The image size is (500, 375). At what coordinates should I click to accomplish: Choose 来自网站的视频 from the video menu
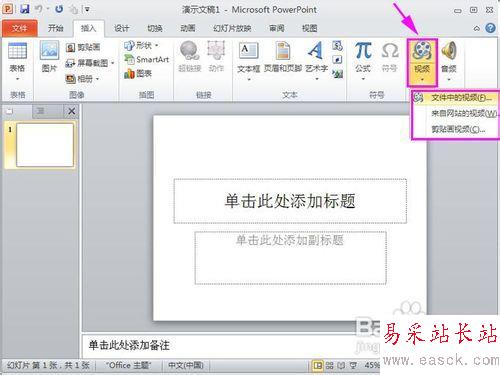[455, 113]
